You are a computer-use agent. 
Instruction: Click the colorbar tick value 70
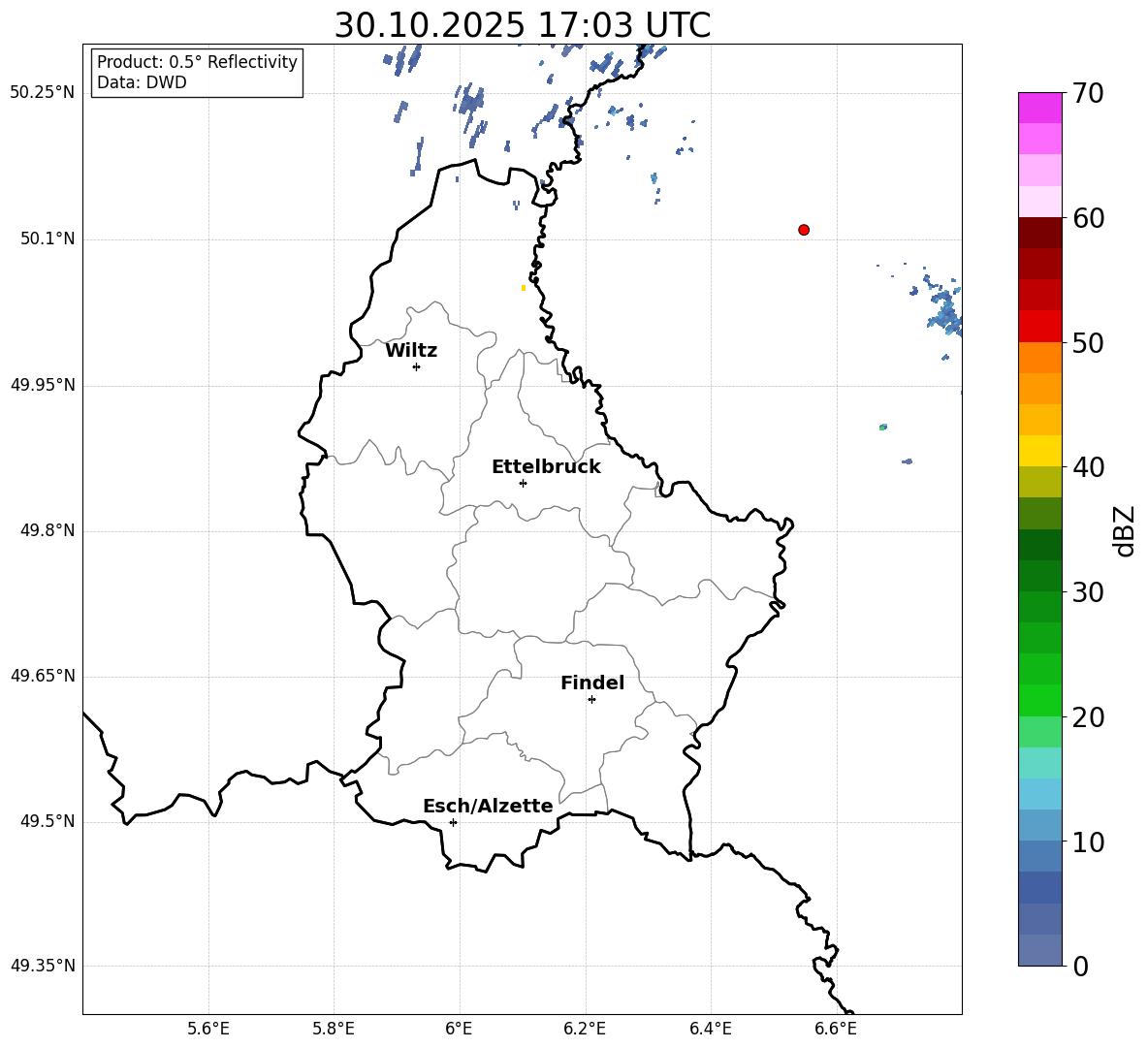pos(1088,93)
